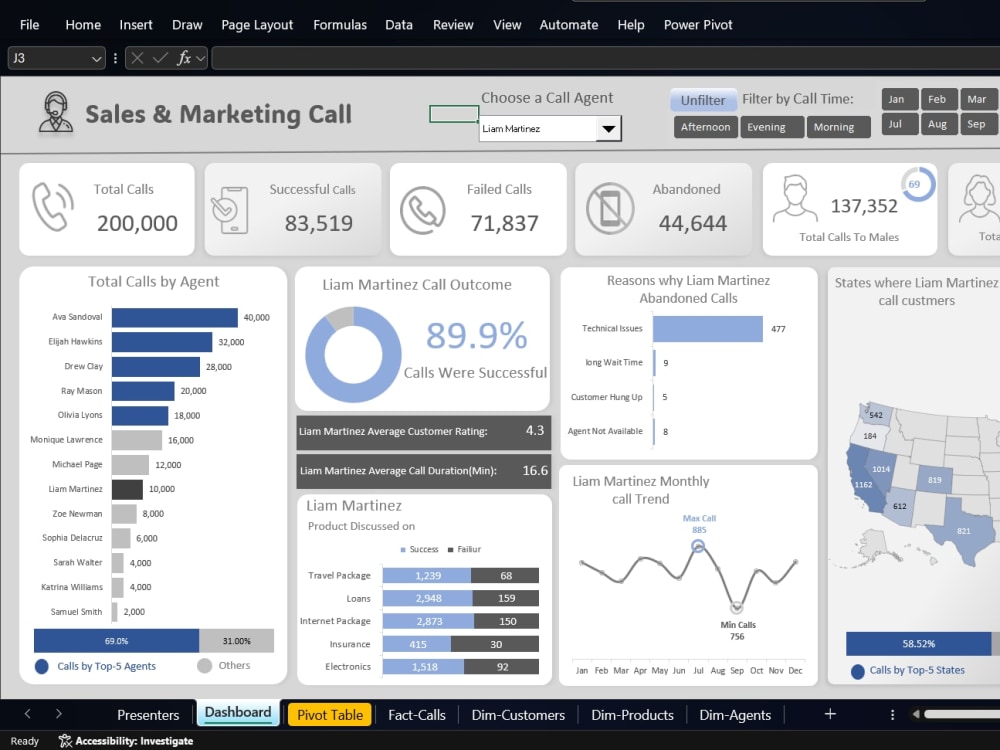Toggle the Jul month slicer
The height and width of the screenshot is (750, 1000).
900,124
